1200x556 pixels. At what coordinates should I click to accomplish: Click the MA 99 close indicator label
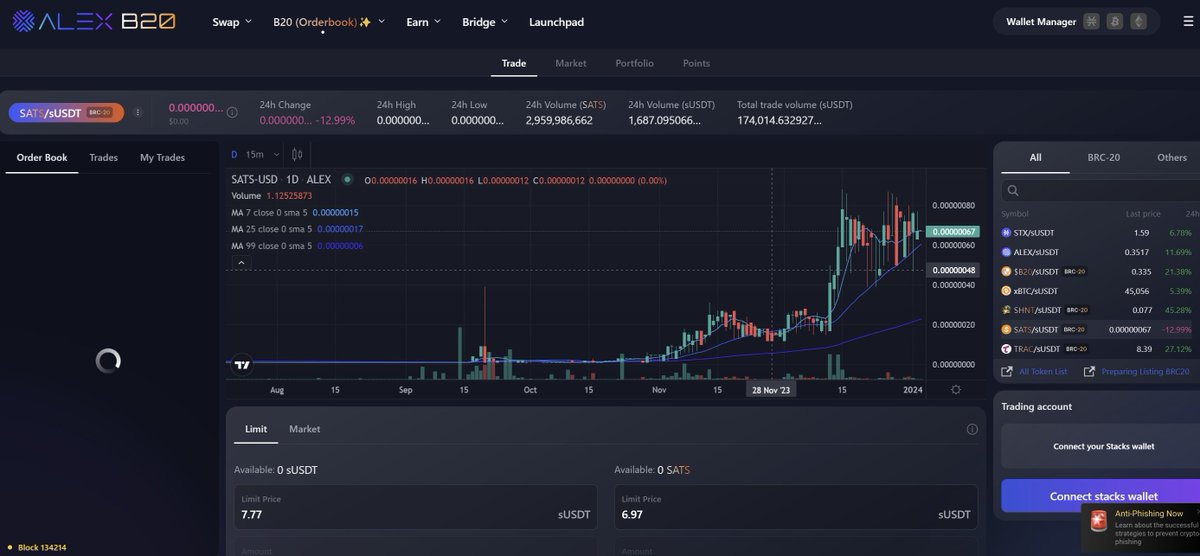(272, 246)
